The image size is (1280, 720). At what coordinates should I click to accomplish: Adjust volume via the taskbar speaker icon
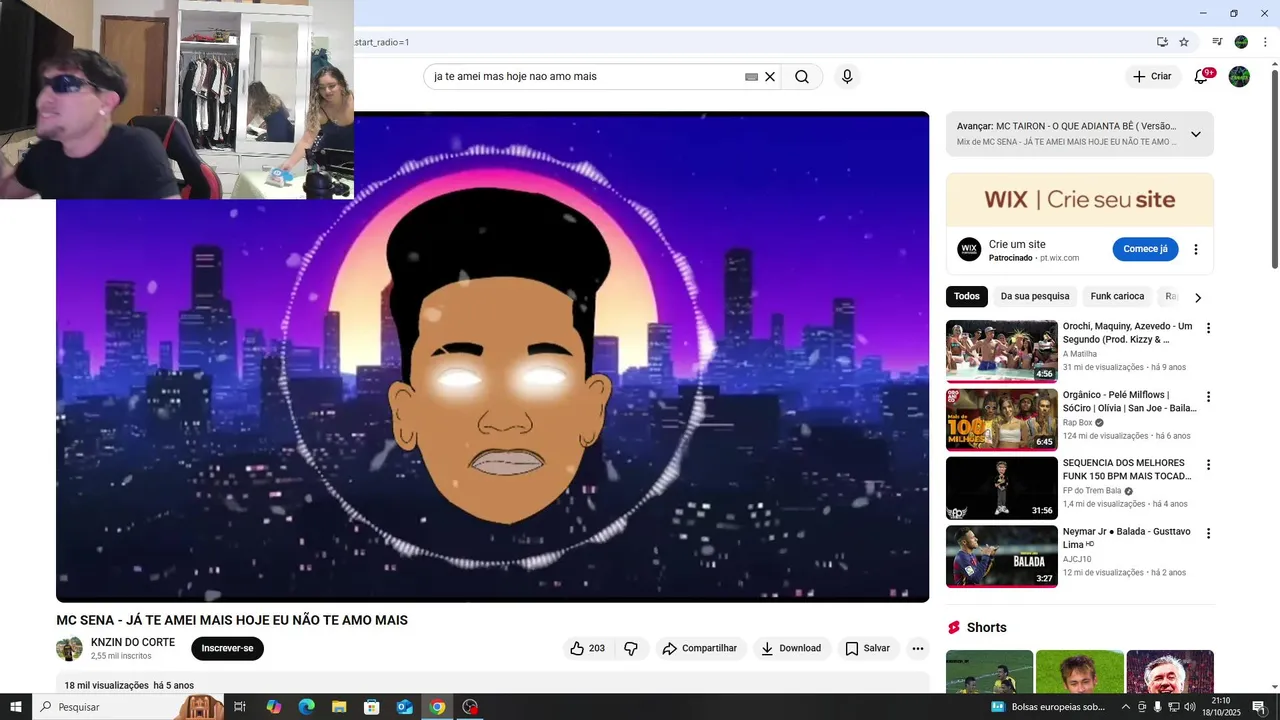[x=1190, y=707]
